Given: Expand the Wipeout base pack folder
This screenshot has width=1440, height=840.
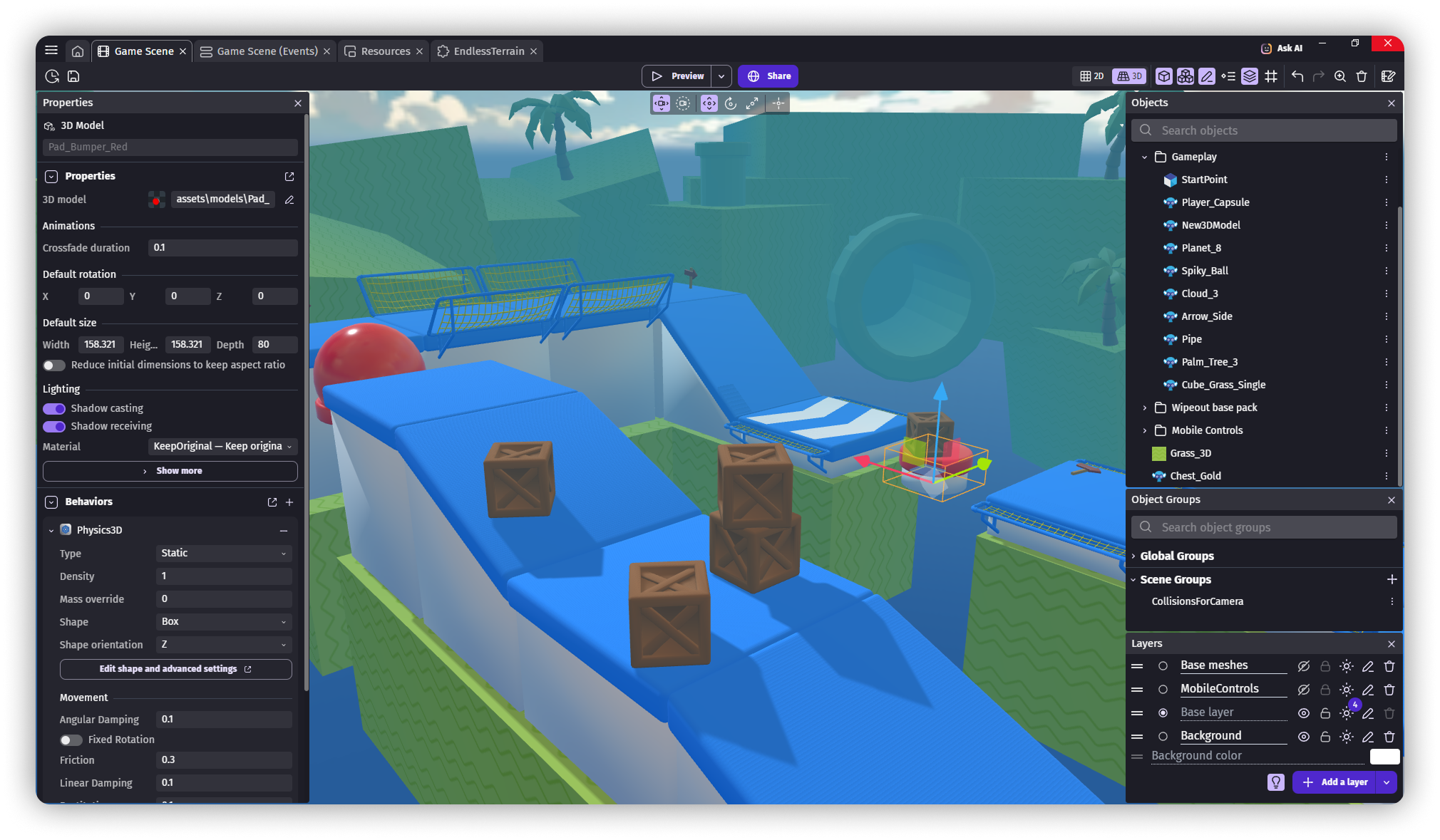Looking at the screenshot, I should [x=1145, y=408].
